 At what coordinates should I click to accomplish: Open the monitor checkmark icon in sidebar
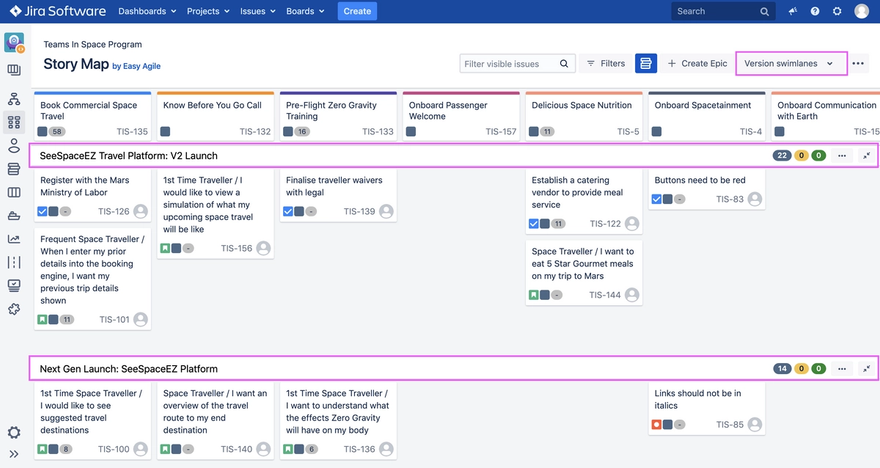pos(14,286)
